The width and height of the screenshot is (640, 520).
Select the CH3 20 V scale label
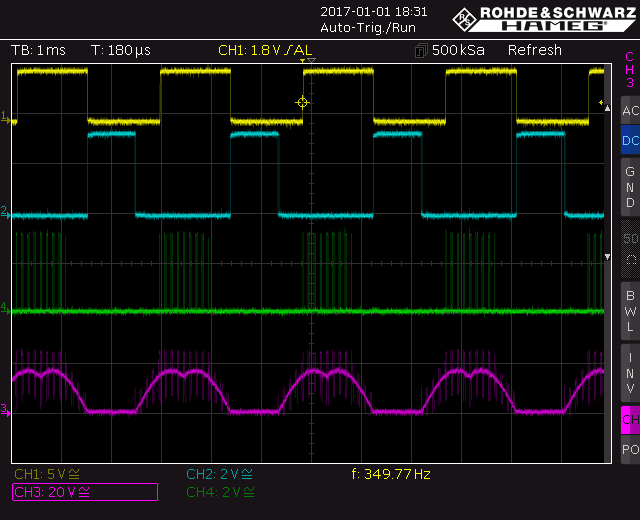85,492
